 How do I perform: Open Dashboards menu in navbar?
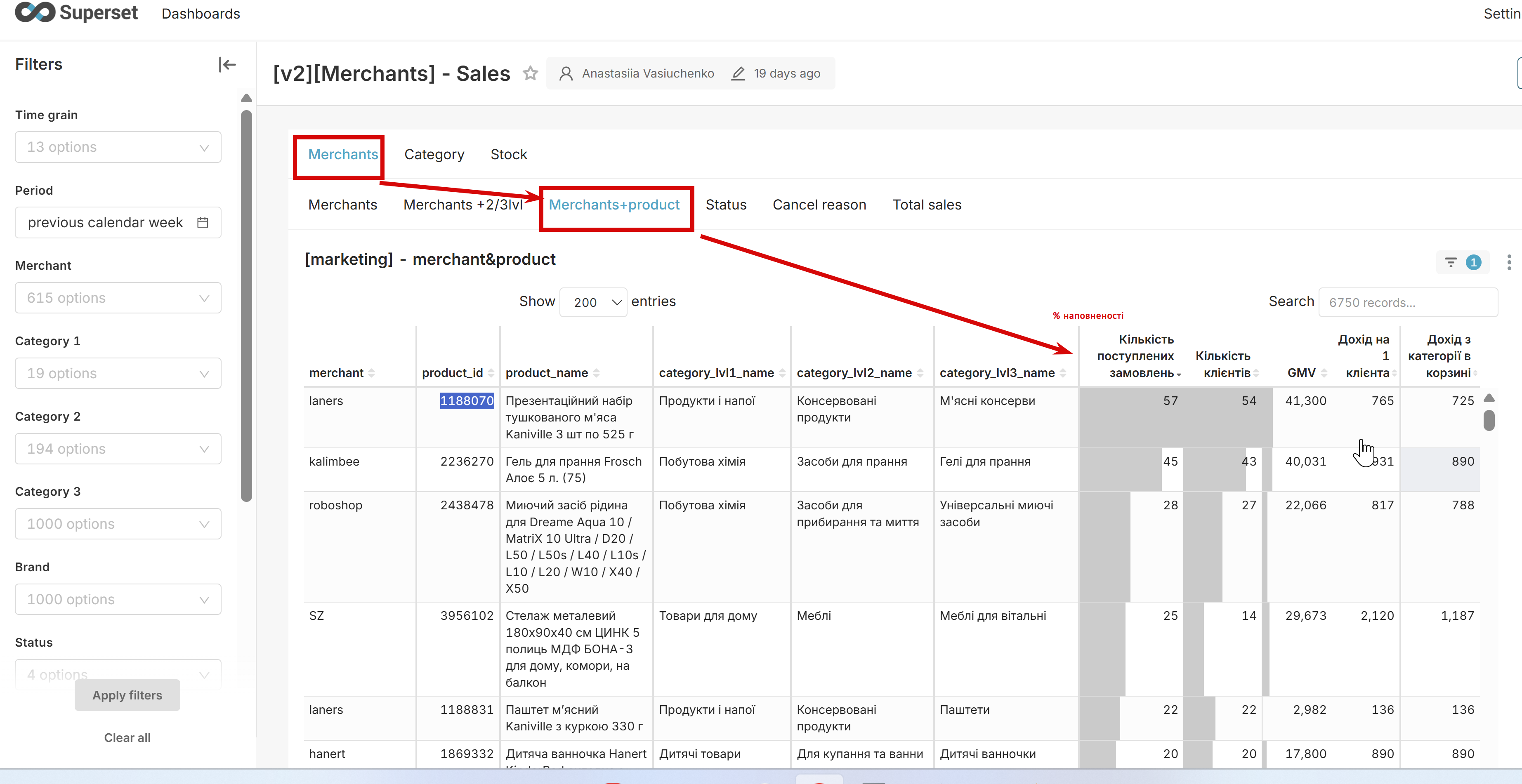click(201, 14)
